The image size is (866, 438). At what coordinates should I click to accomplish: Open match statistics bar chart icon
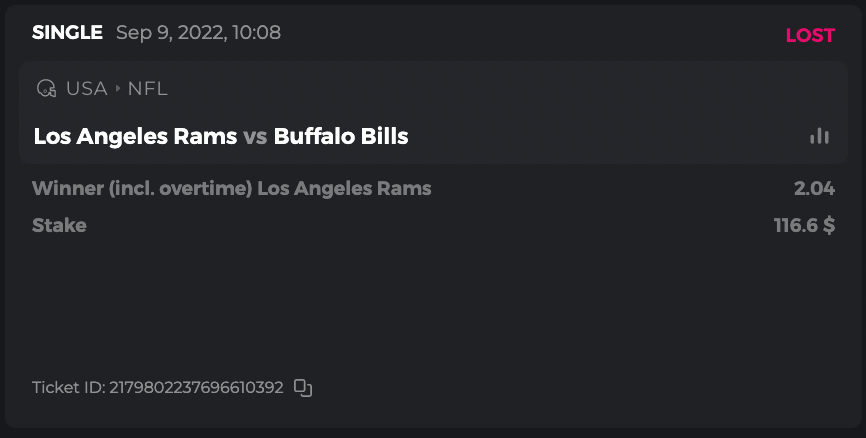tap(820, 136)
